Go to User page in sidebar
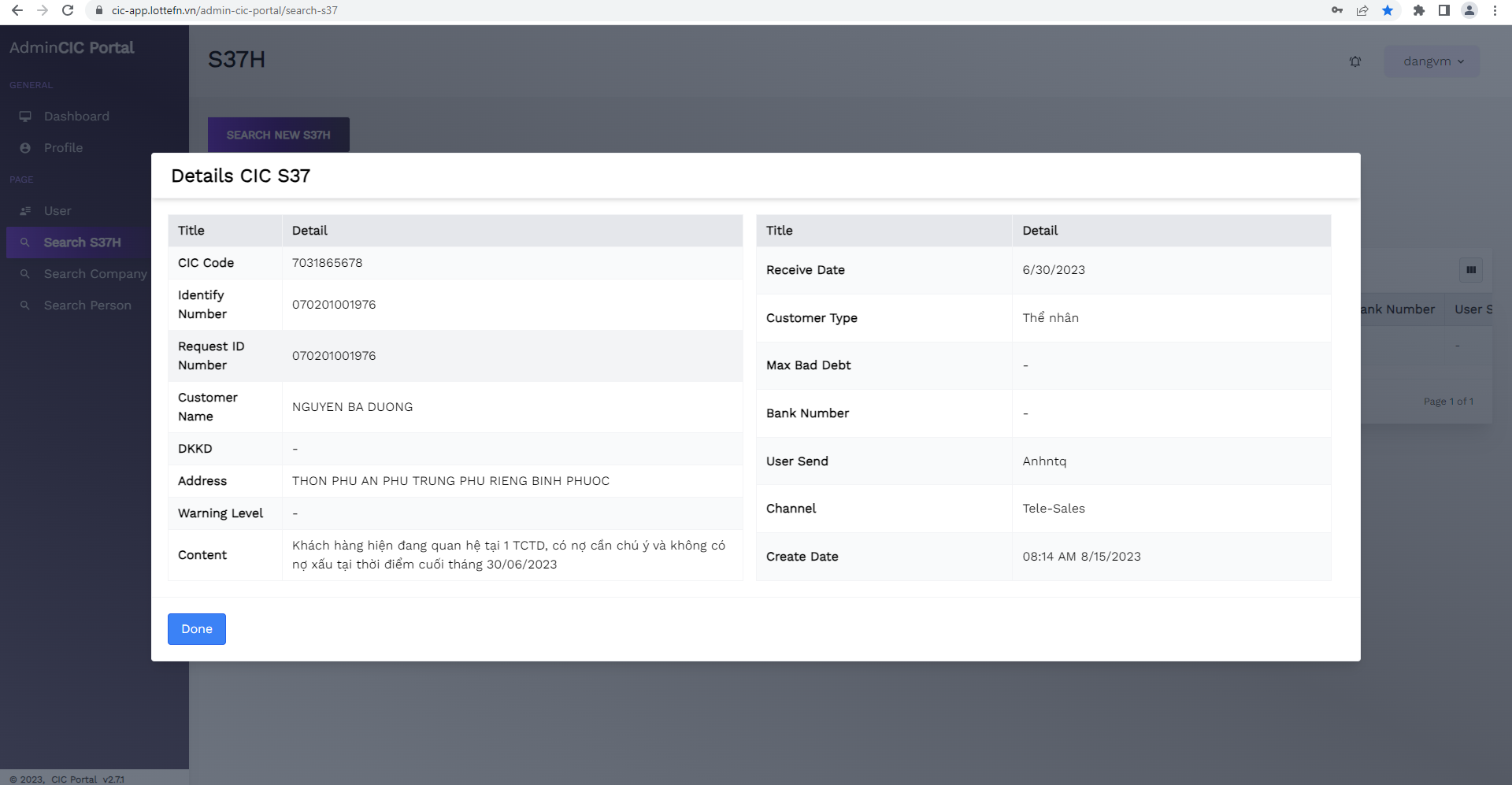The width and height of the screenshot is (1512, 785). click(57, 211)
